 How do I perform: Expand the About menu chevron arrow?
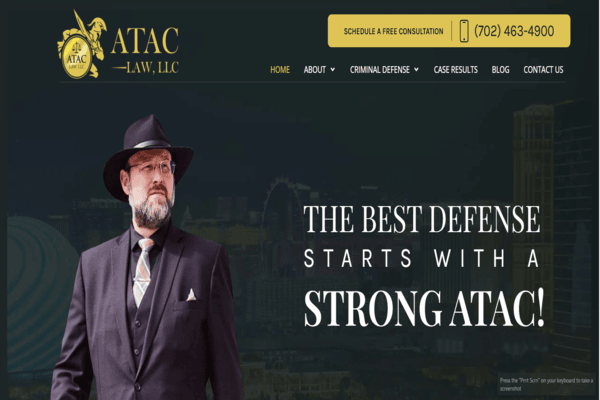click(x=333, y=70)
